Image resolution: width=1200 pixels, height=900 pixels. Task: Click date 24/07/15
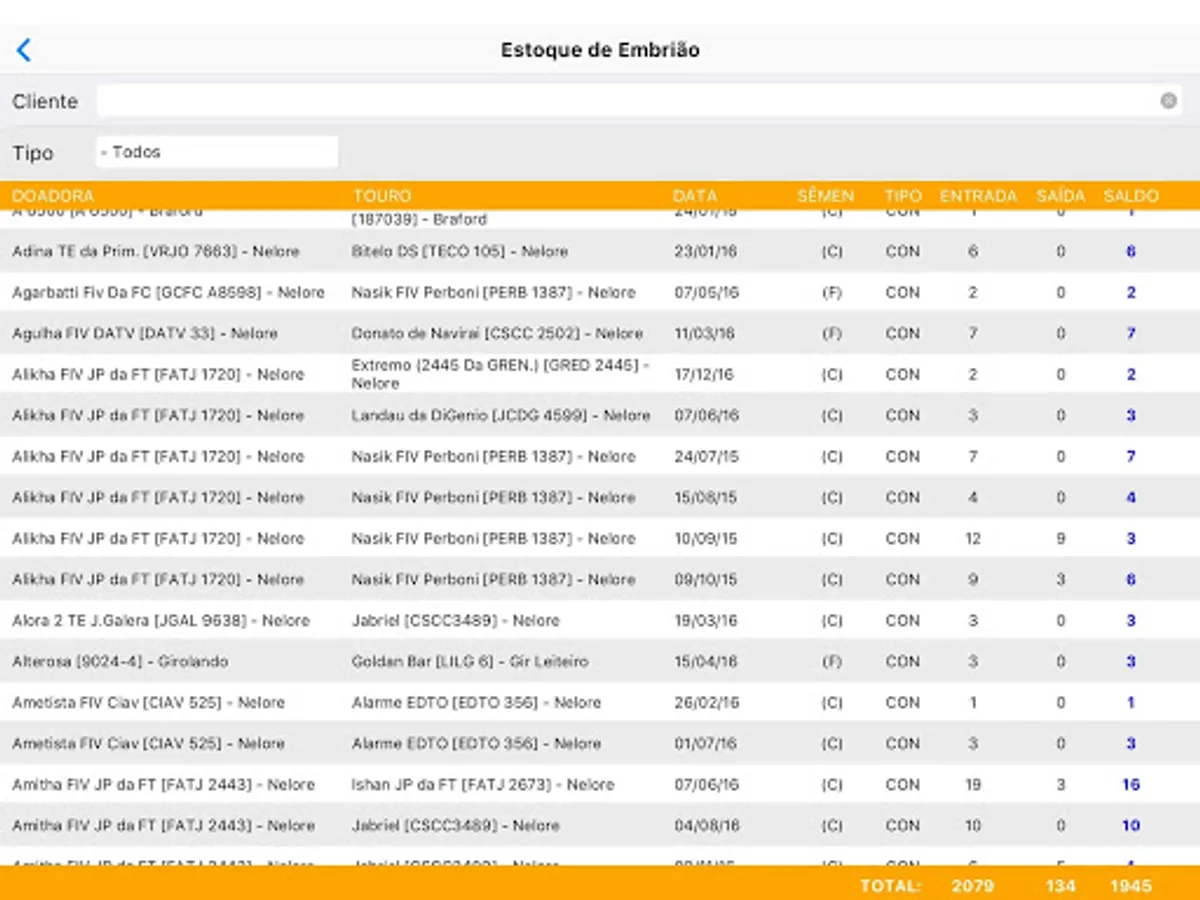click(x=705, y=456)
